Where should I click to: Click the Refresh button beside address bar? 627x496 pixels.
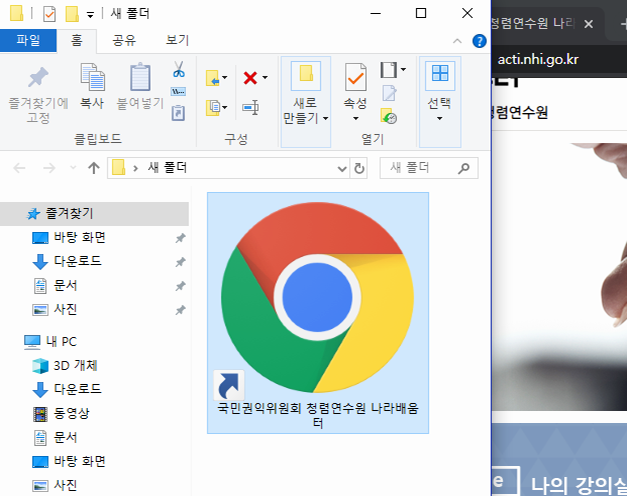tap(359, 168)
